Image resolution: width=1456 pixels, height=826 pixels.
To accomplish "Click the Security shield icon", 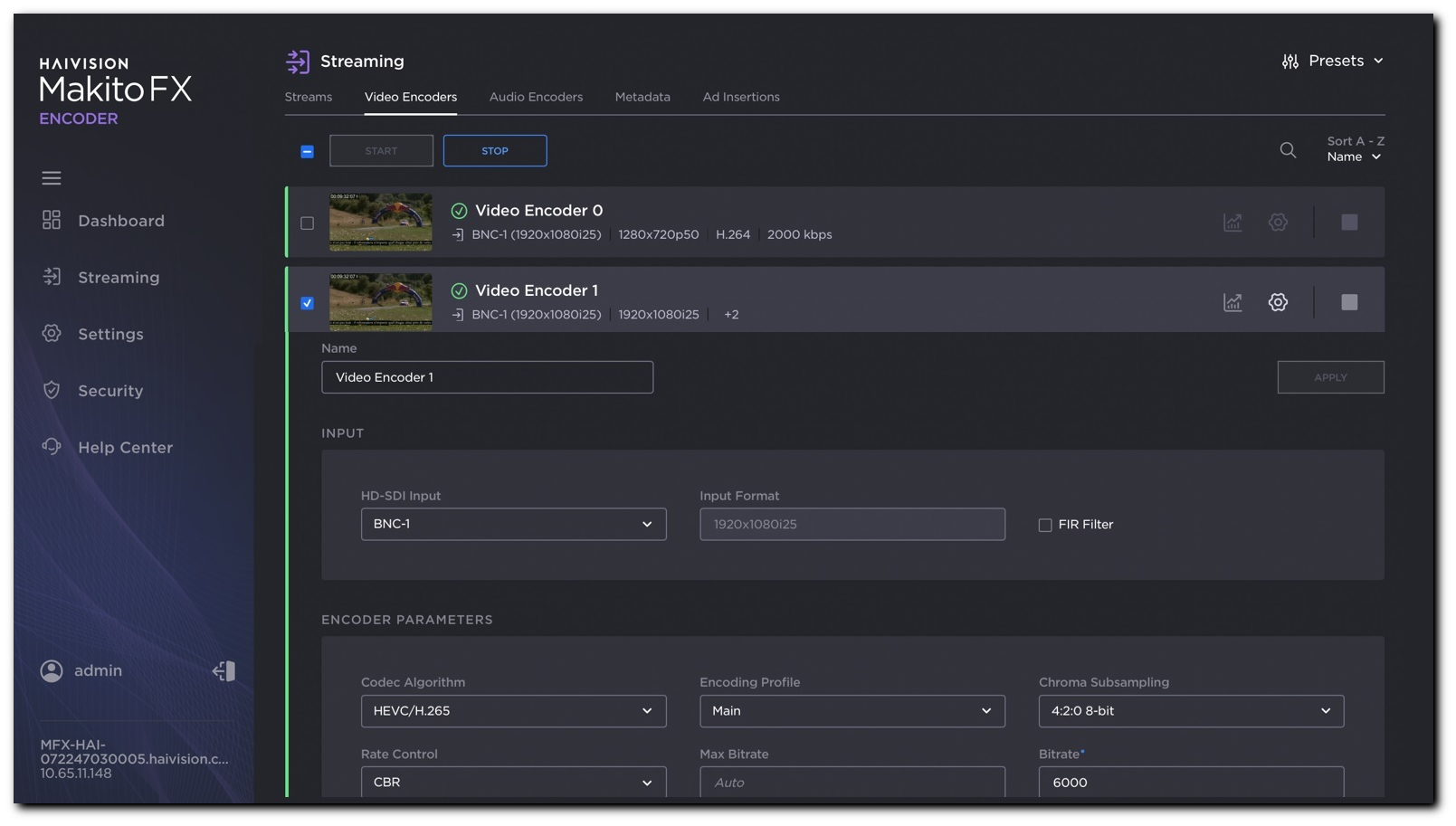I will (x=52, y=390).
